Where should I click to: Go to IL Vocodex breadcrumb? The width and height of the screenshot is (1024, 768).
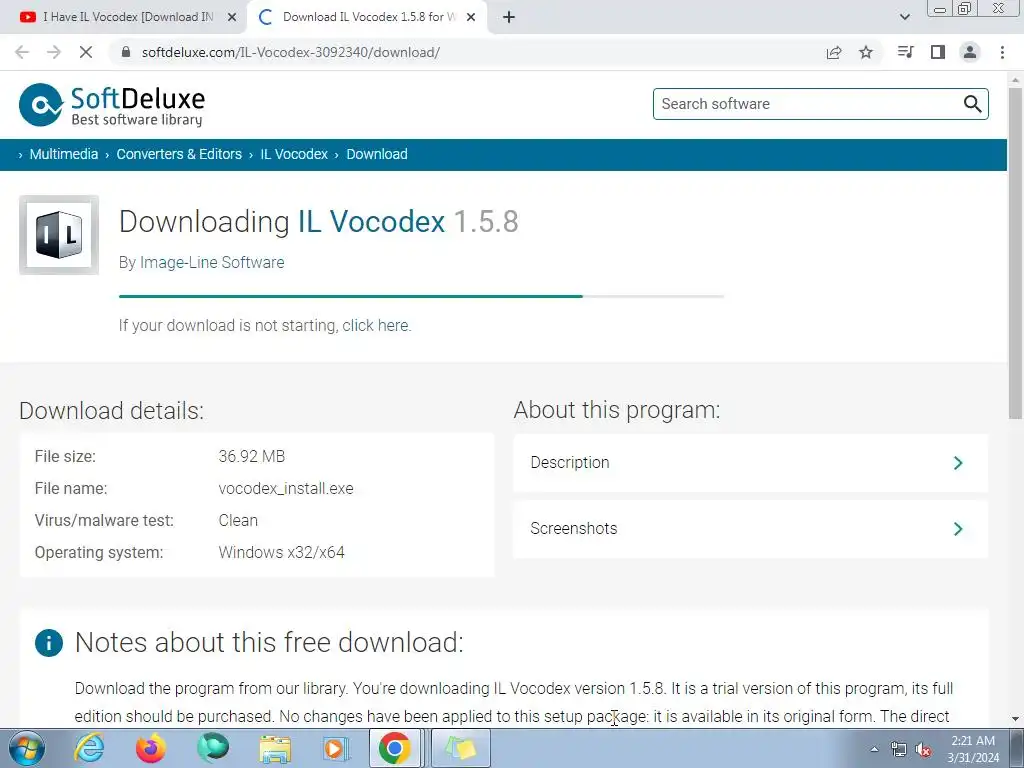click(294, 154)
